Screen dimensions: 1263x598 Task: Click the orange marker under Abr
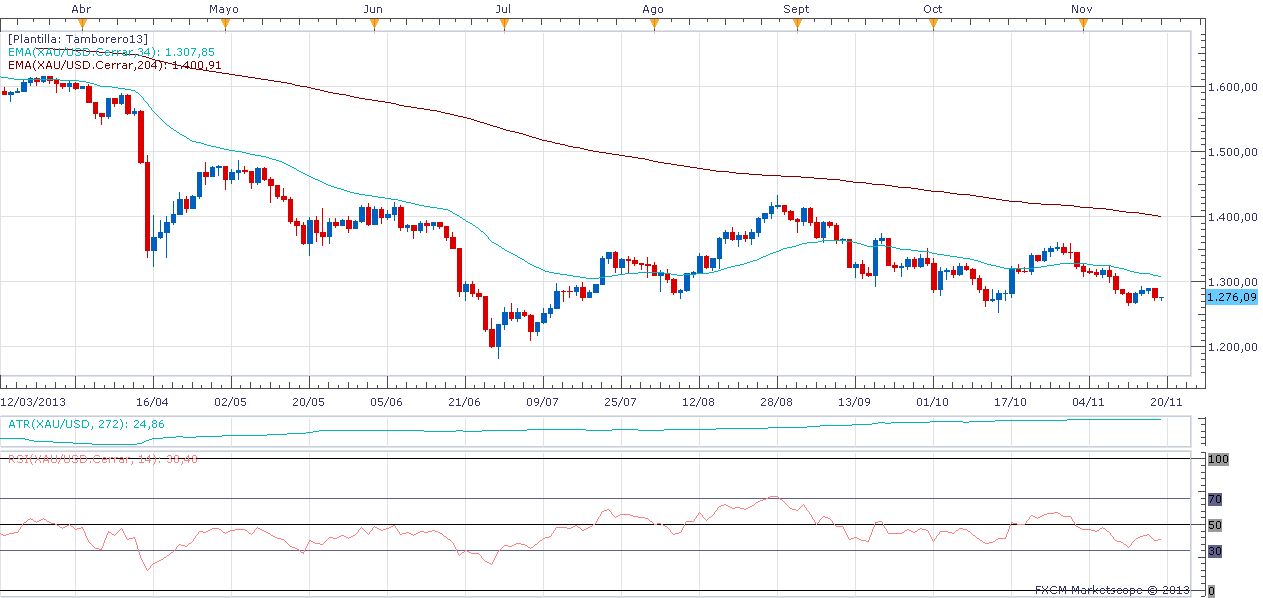tap(80, 25)
